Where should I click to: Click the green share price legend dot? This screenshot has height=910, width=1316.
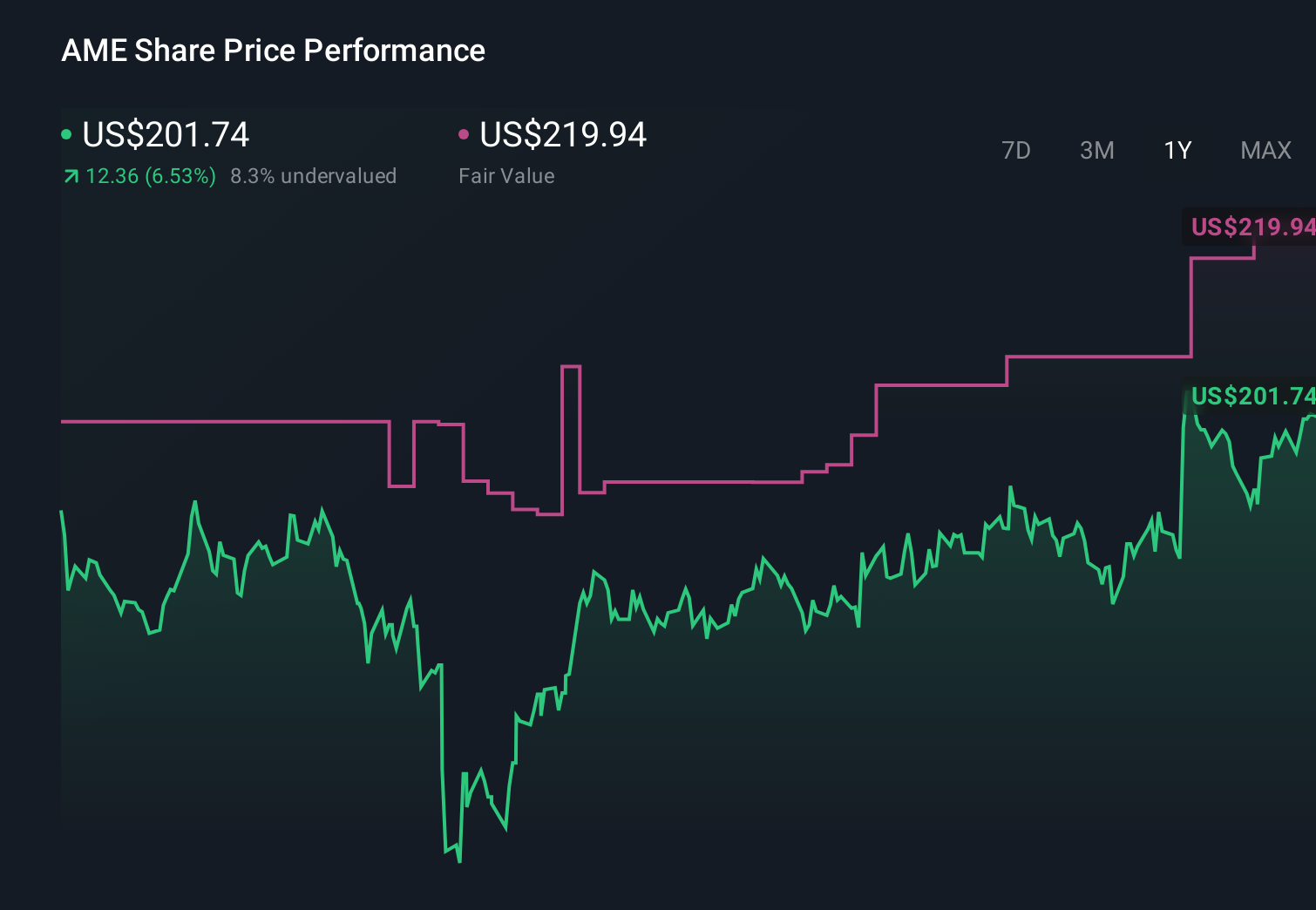click(x=66, y=133)
